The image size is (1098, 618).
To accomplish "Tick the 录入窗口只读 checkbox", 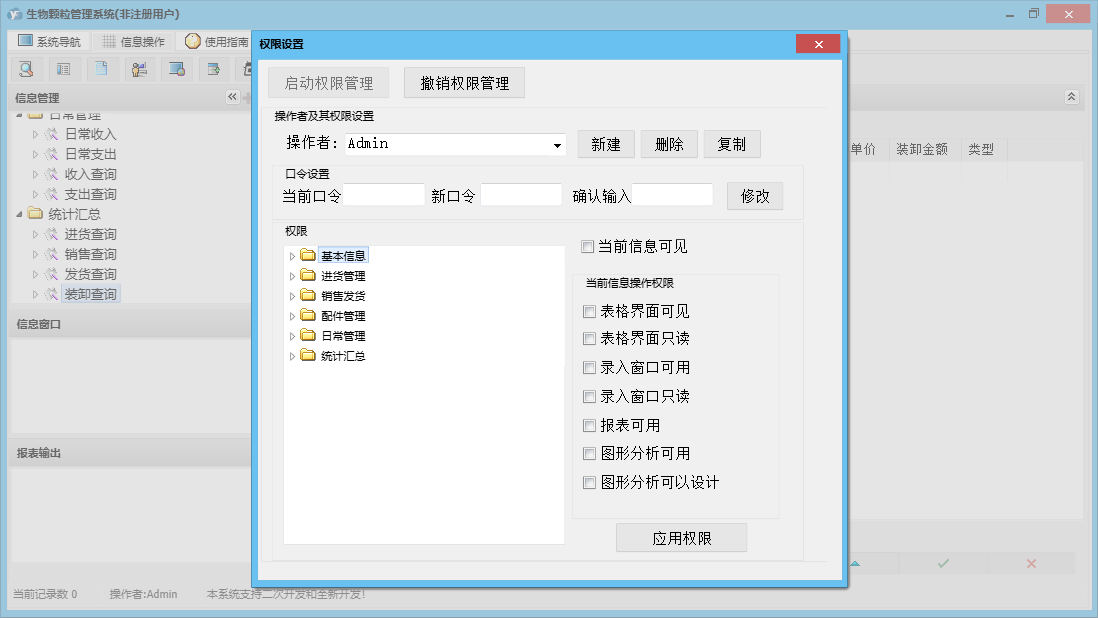I will pos(590,397).
